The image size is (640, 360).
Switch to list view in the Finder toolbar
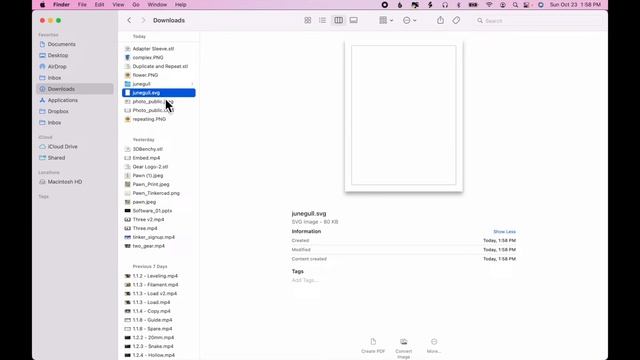tap(322, 20)
